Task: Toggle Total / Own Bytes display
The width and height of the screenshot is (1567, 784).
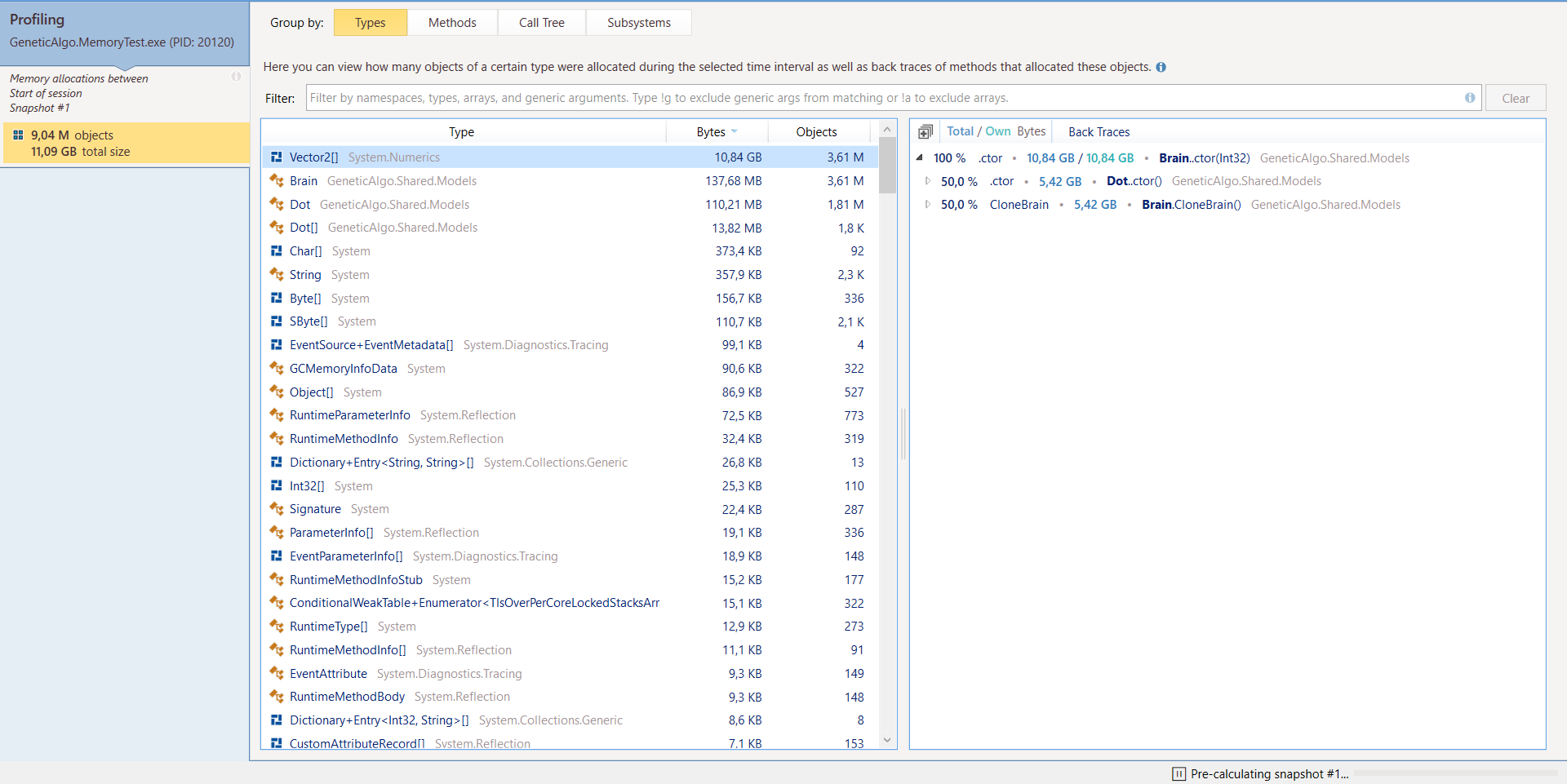Action: 996,131
